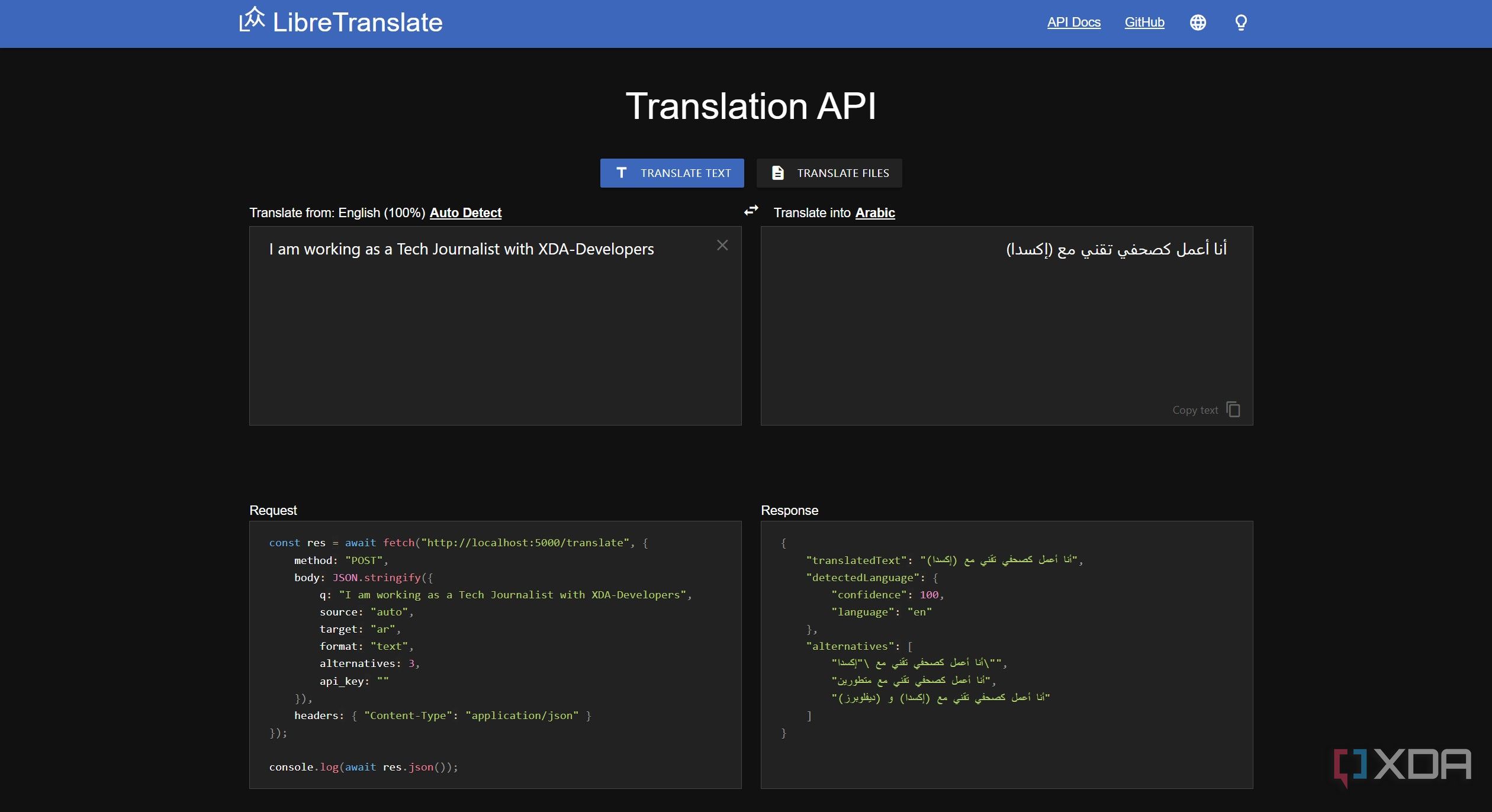Click the copy clipboard icon
The height and width of the screenshot is (812, 1492).
(1233, 410)
